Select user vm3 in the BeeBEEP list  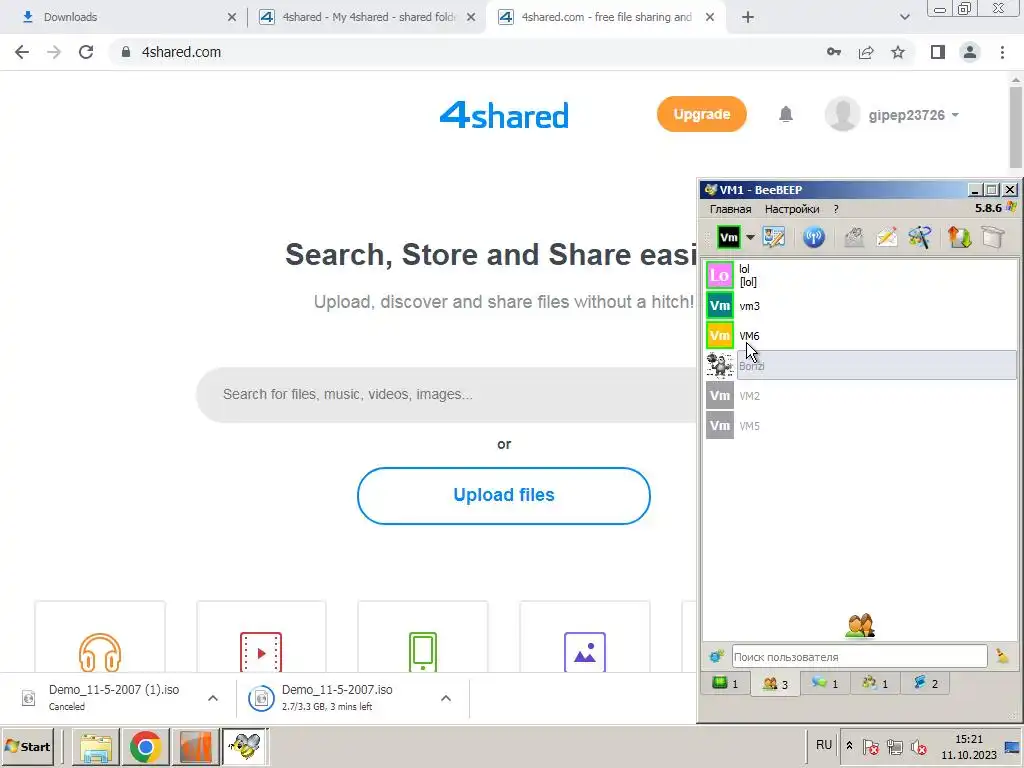[x=861, y=306]
